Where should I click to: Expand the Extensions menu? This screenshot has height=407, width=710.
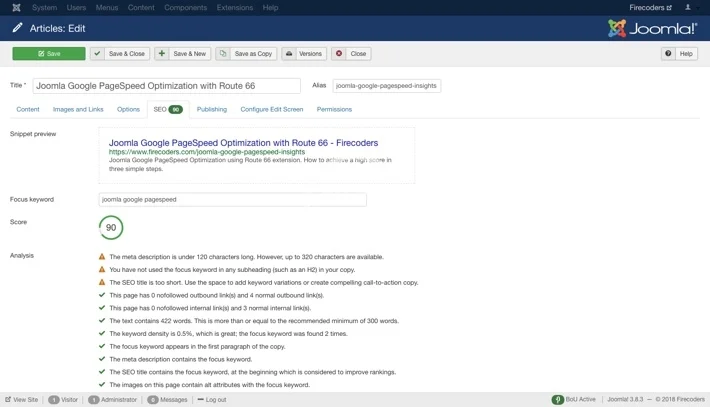[x=235, y=8]
